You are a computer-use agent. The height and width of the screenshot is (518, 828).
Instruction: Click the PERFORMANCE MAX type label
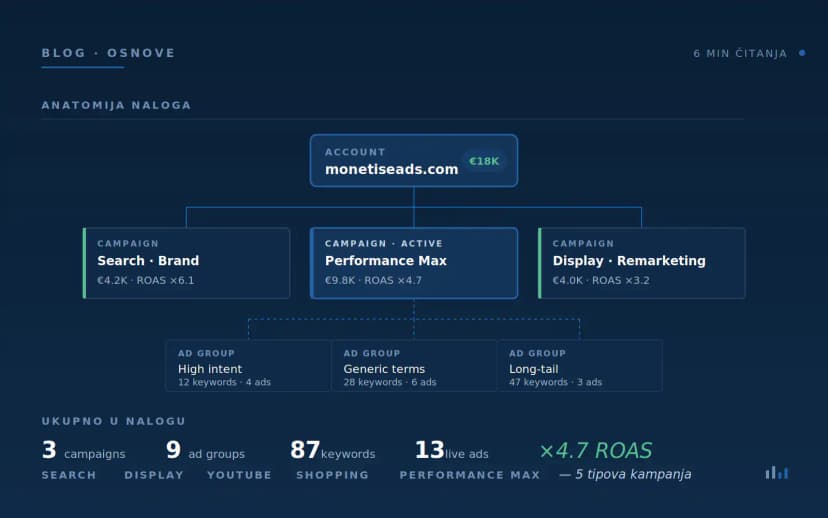point(470,475)
